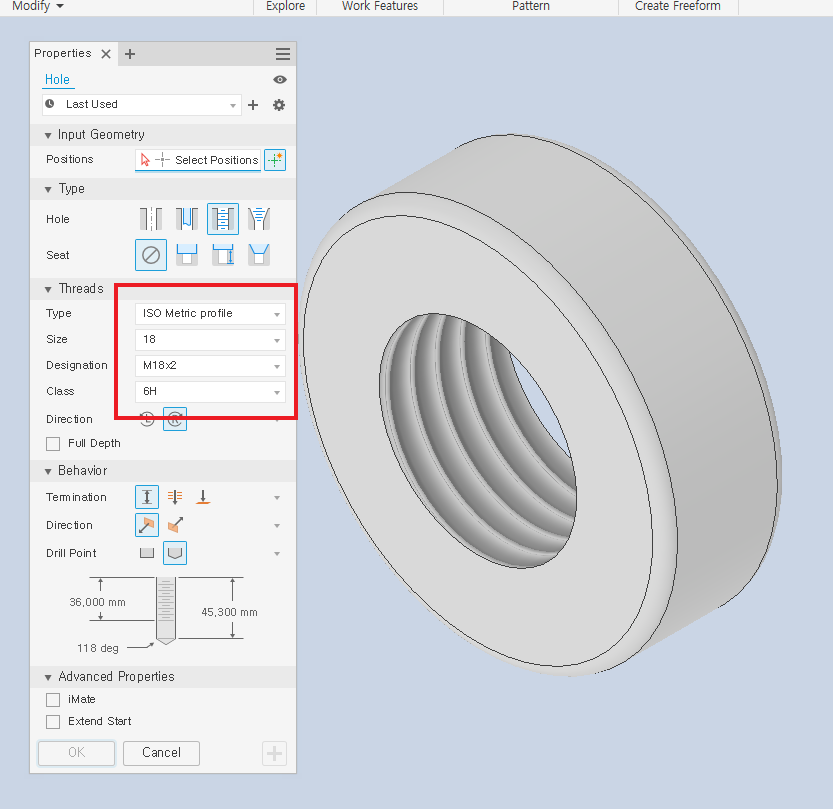Set right-hand thread direction
The width and height of the screenshot is (833, 809).
pyautogui.click(x=175, y=420)
